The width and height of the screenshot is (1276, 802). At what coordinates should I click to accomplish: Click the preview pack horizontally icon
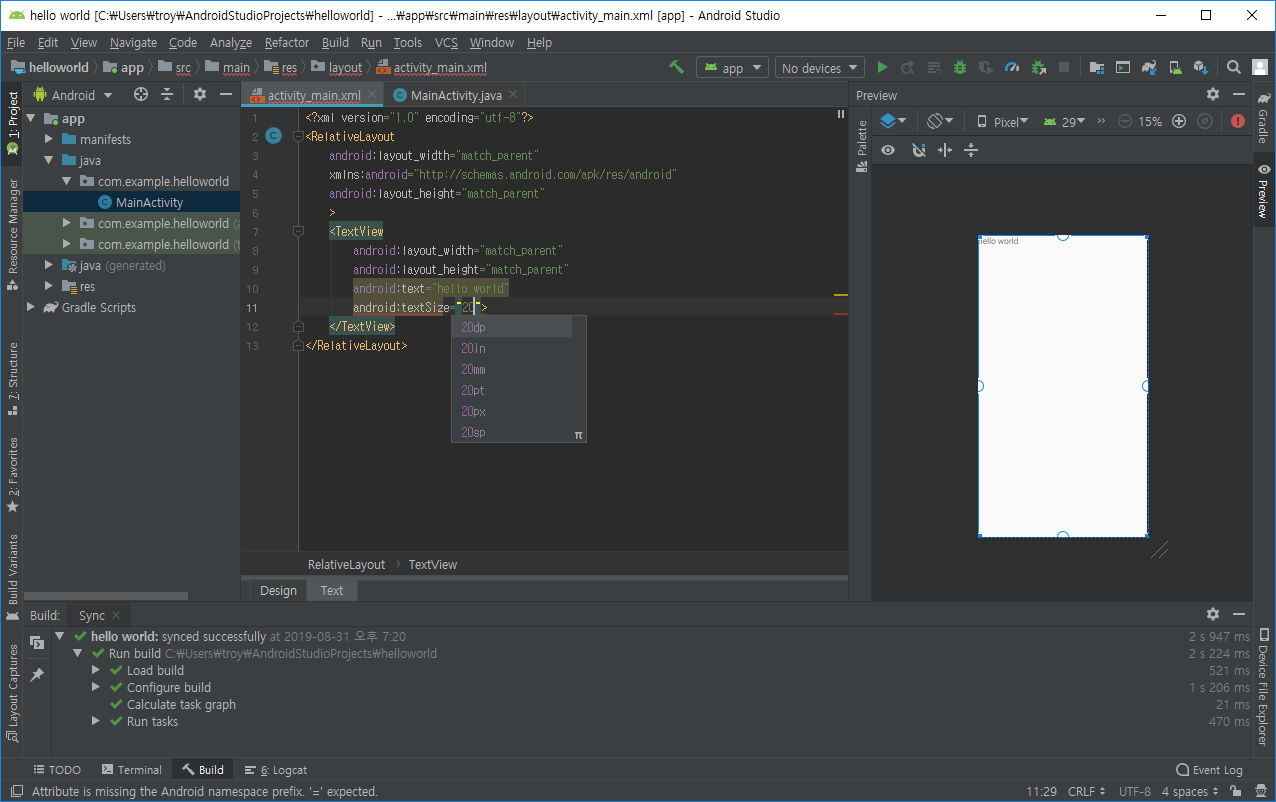tap(945, 150)
